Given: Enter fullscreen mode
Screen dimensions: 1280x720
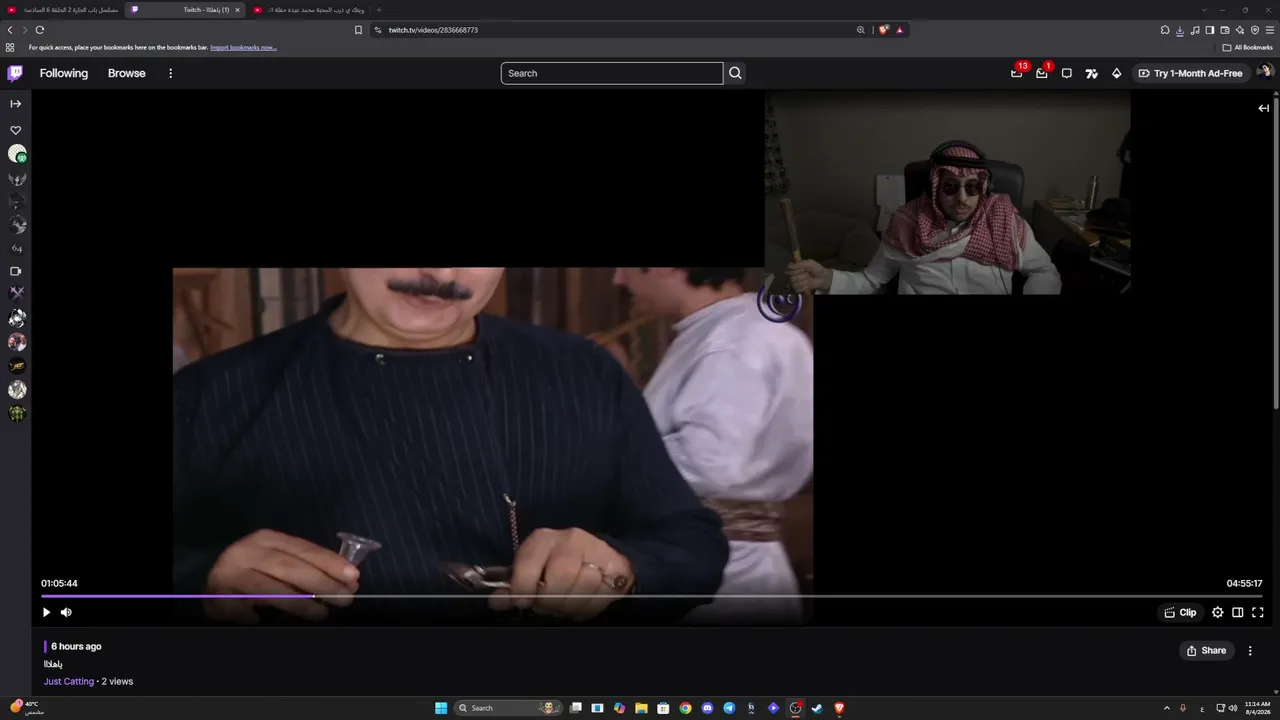Looking at the screenshot, I should (x=1258, y=612).
